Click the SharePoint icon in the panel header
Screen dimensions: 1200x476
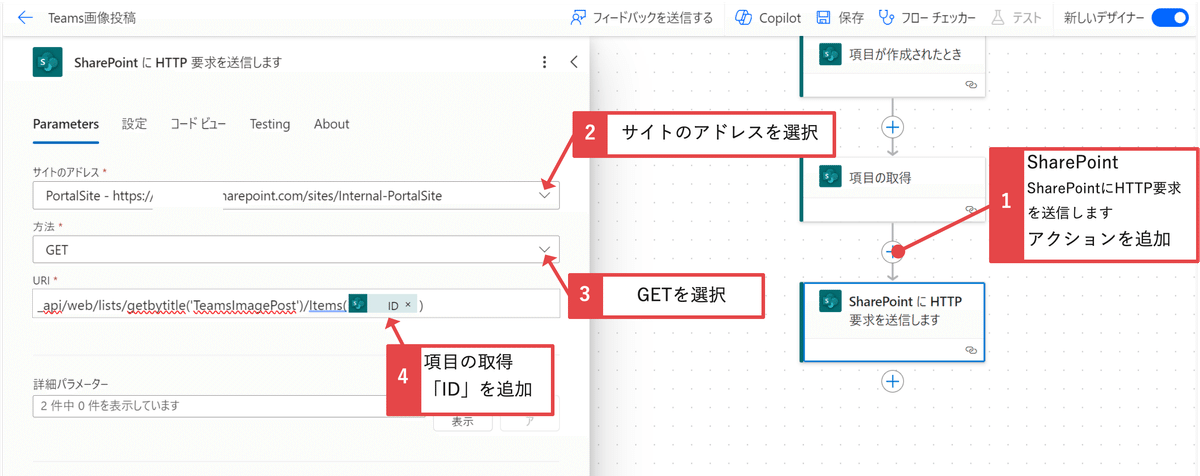(x=47, y=62)
